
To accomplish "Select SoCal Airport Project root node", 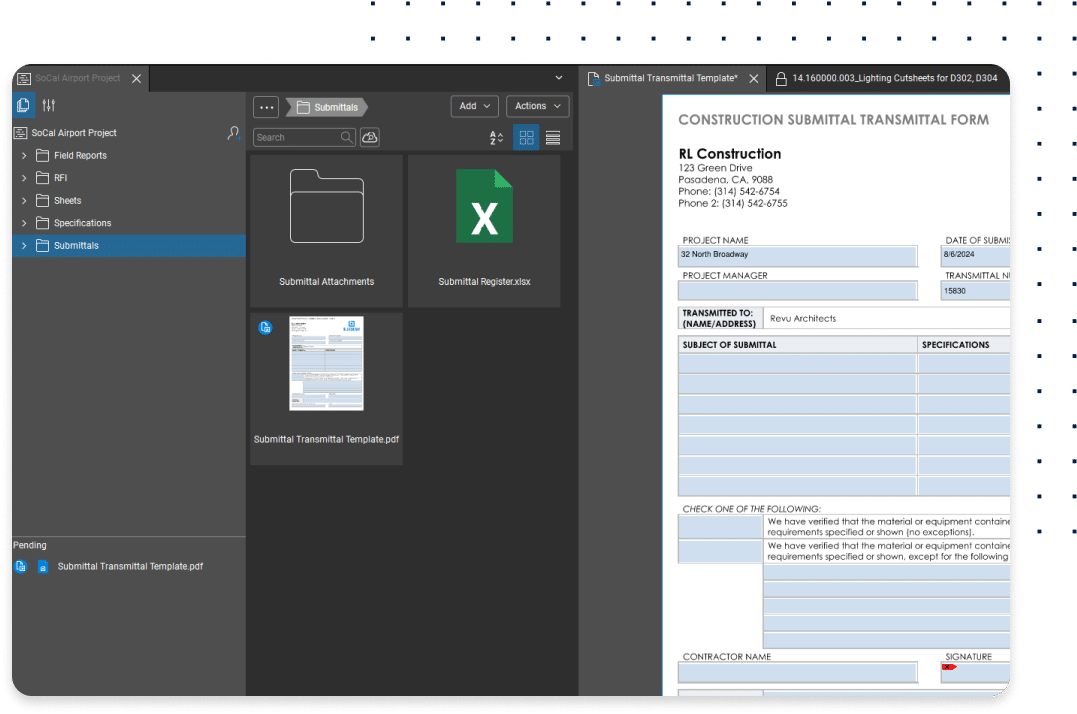I will coord(74,133).
